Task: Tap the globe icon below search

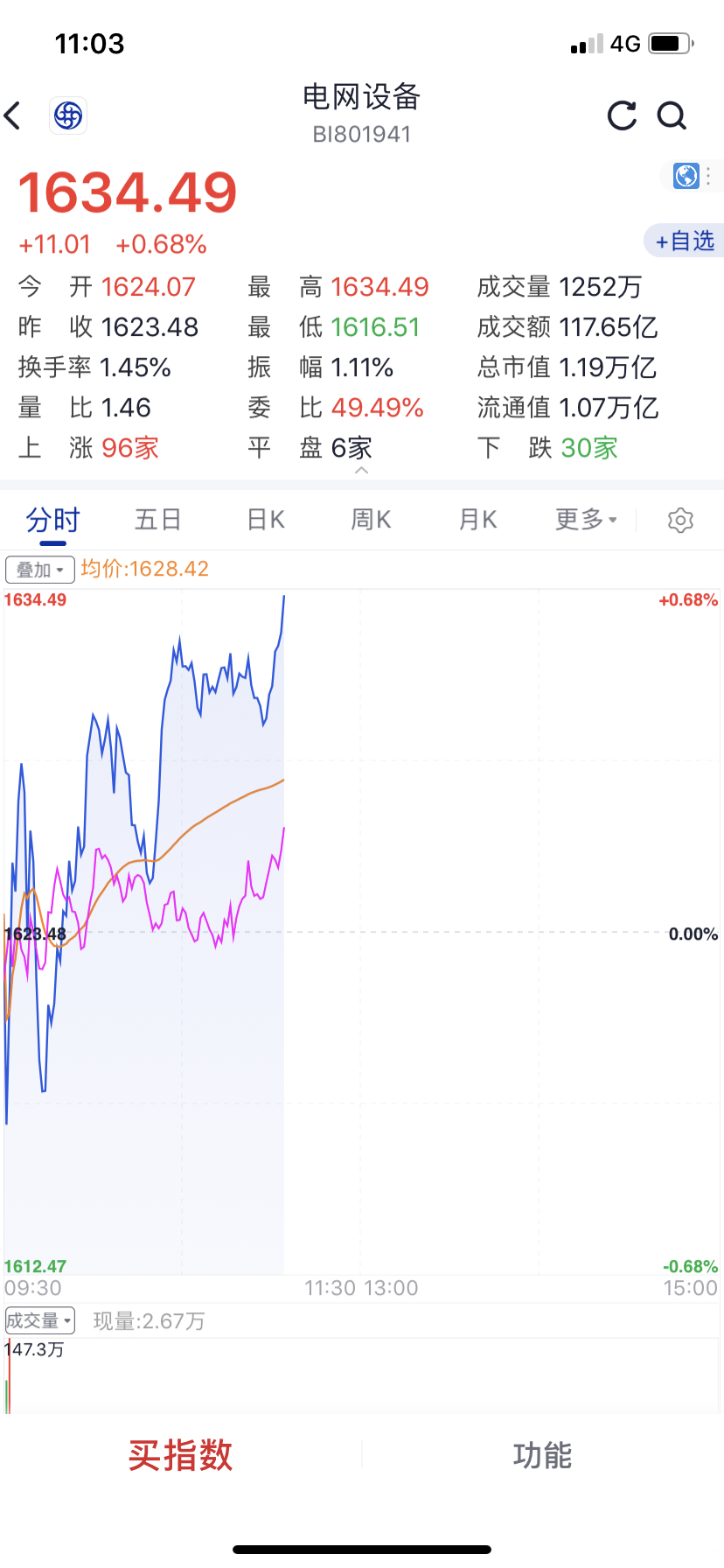Action: pos(686,176)
